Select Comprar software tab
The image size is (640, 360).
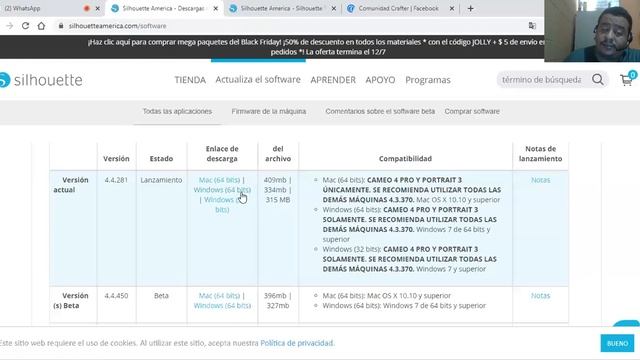472,111
